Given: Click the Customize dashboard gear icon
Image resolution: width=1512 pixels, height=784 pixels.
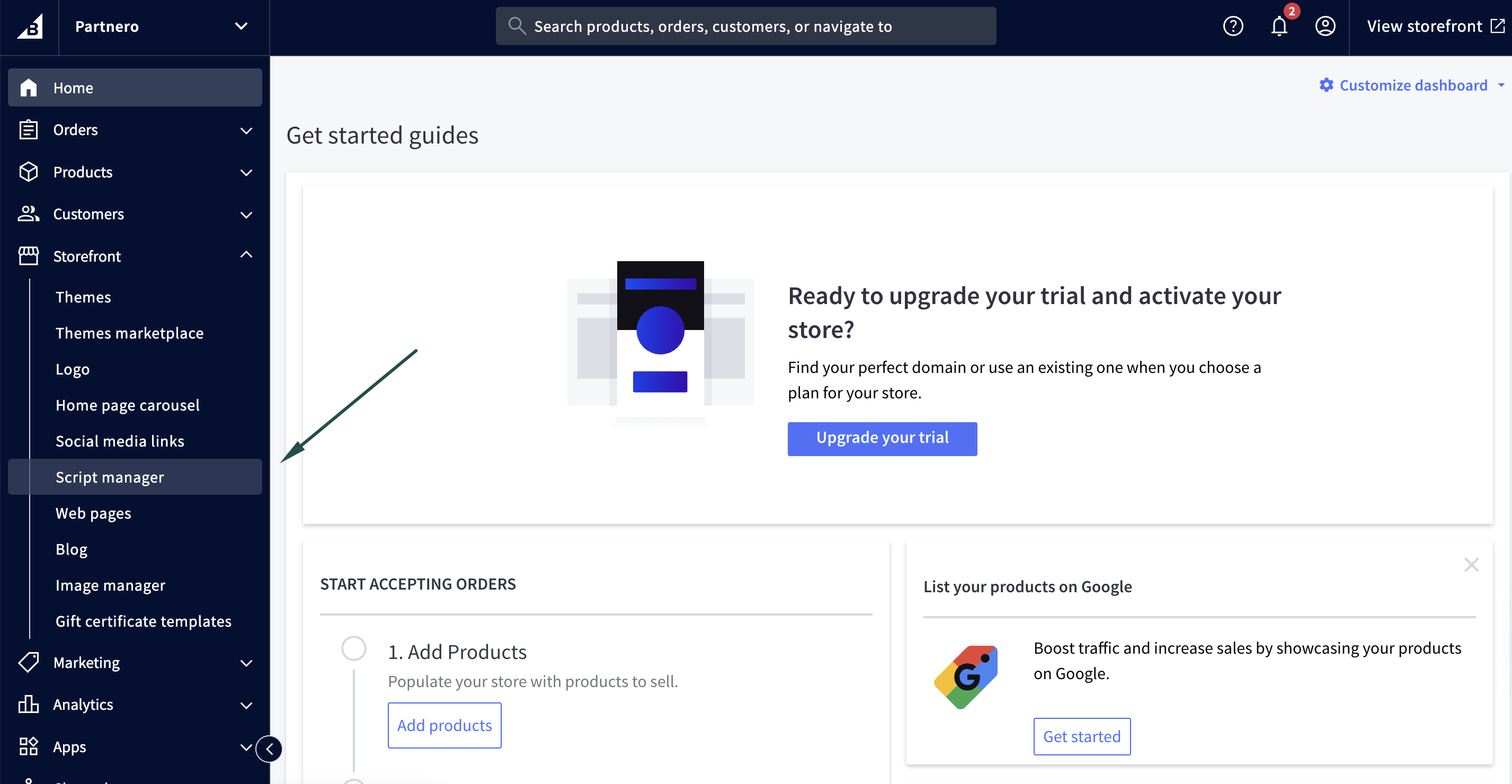Looking at the screenshot, I should point(1326,85).
